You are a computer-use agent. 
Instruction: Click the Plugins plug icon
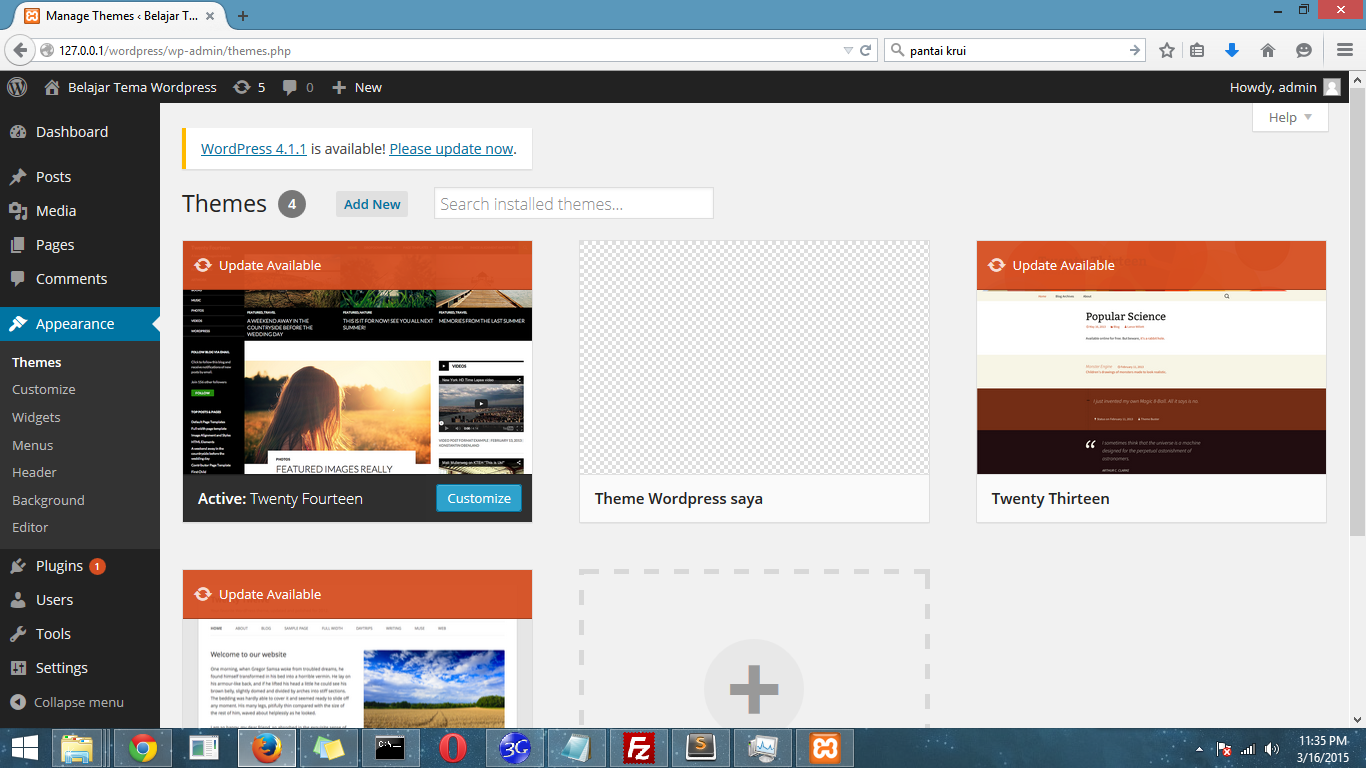pos(18,566)
